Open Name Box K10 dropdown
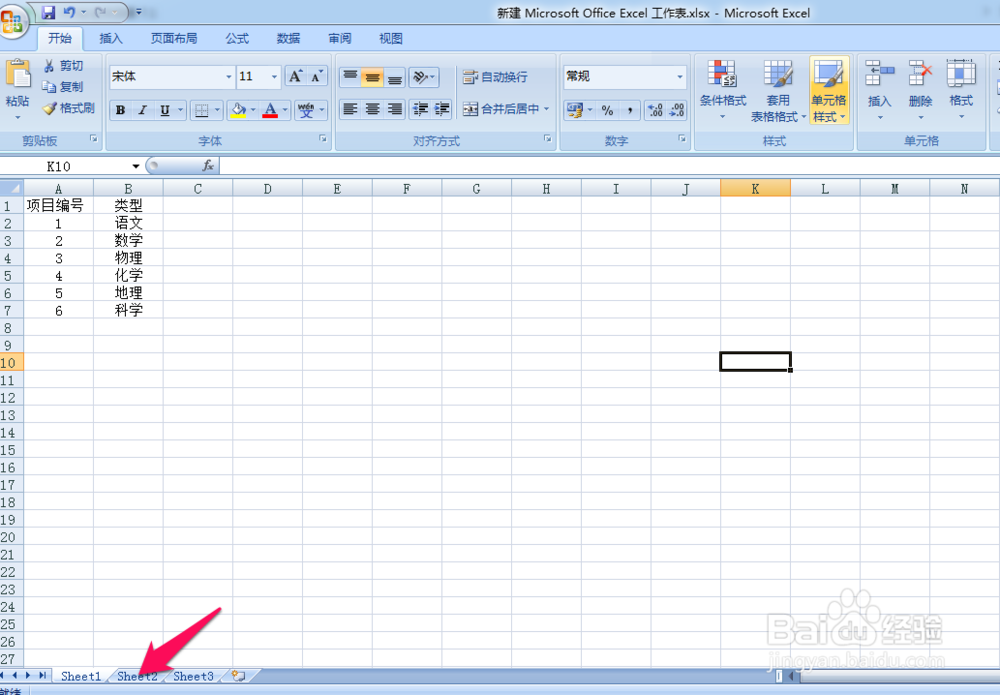The height and width of the screenshot is (695, 1000). pos(136,166)
